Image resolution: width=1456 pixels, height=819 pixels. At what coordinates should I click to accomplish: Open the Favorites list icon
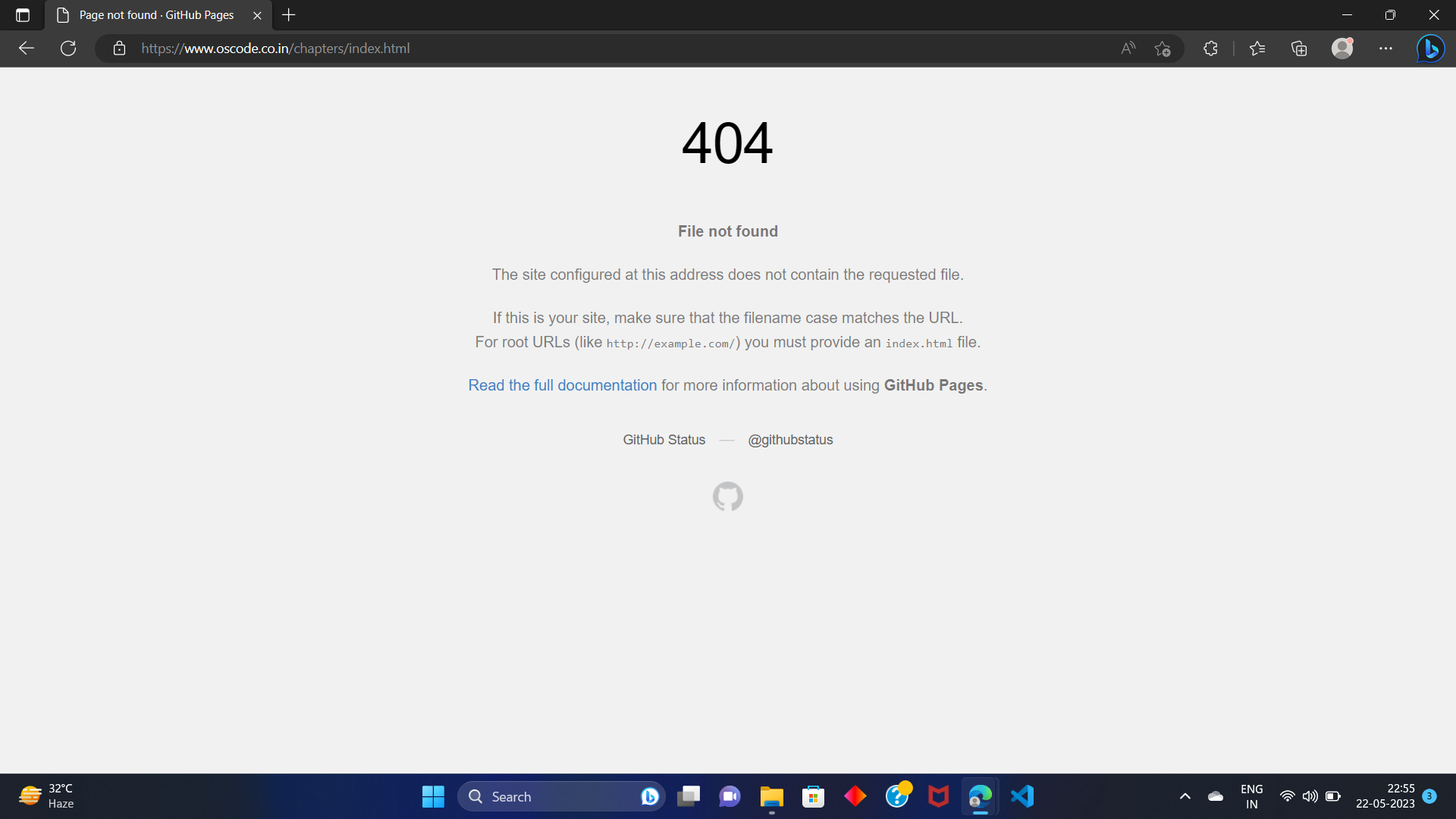[x=1257, y=48]
